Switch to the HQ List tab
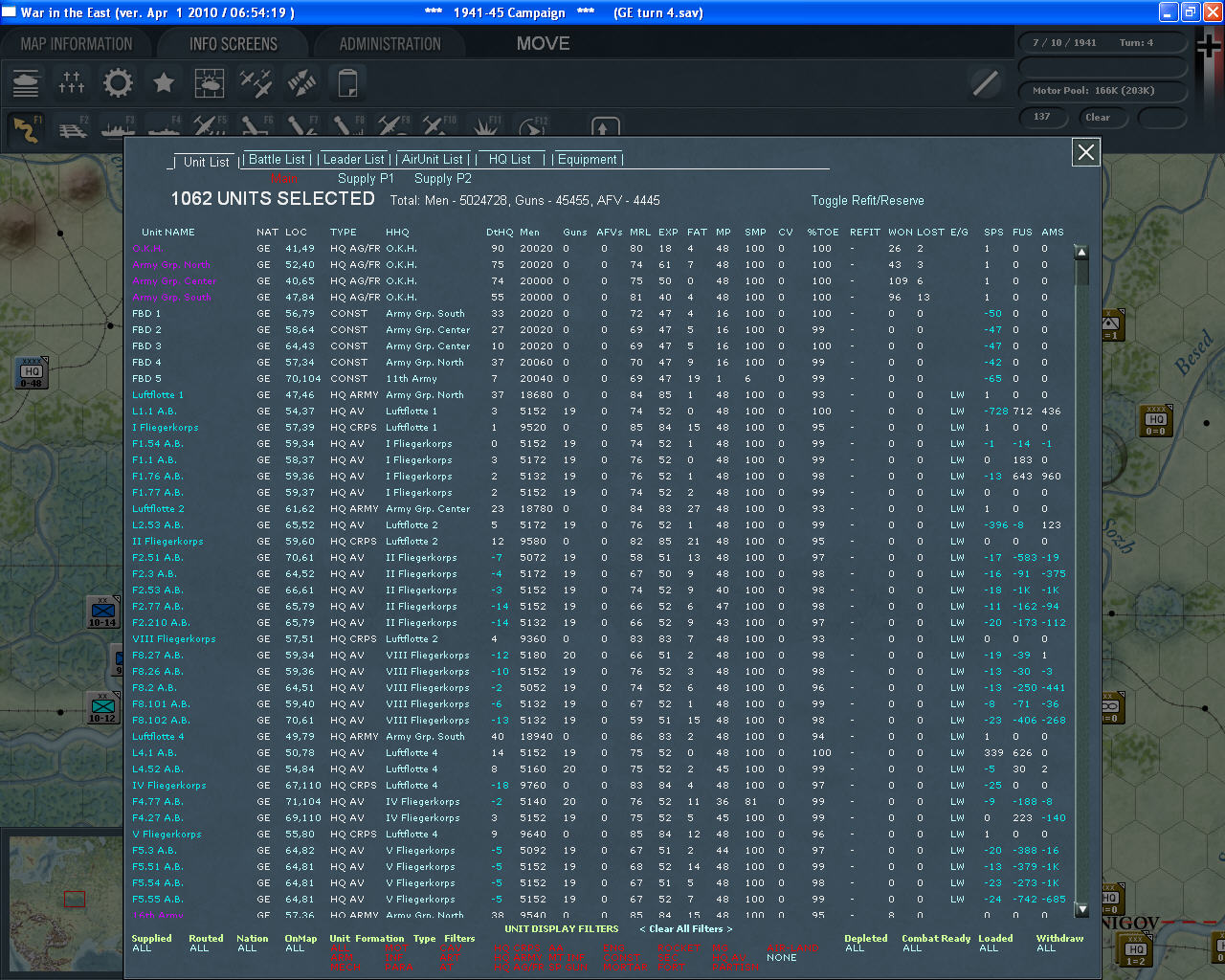This screenshot has height=980, width=1225. pos(510,160)
